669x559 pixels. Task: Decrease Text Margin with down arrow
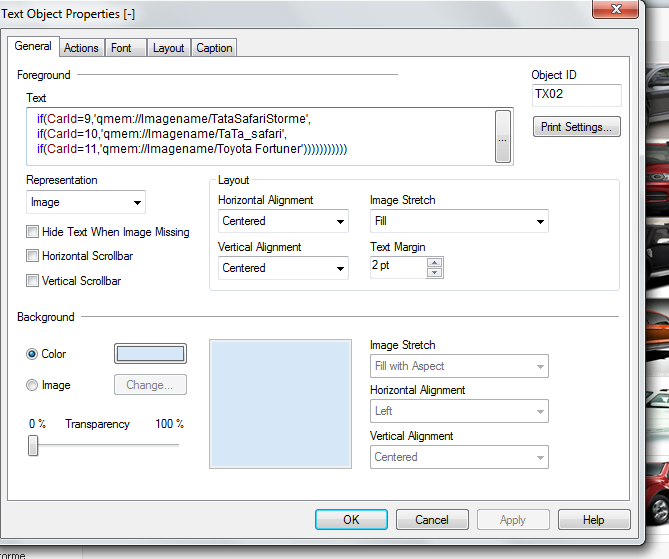[x=434, y=273]
